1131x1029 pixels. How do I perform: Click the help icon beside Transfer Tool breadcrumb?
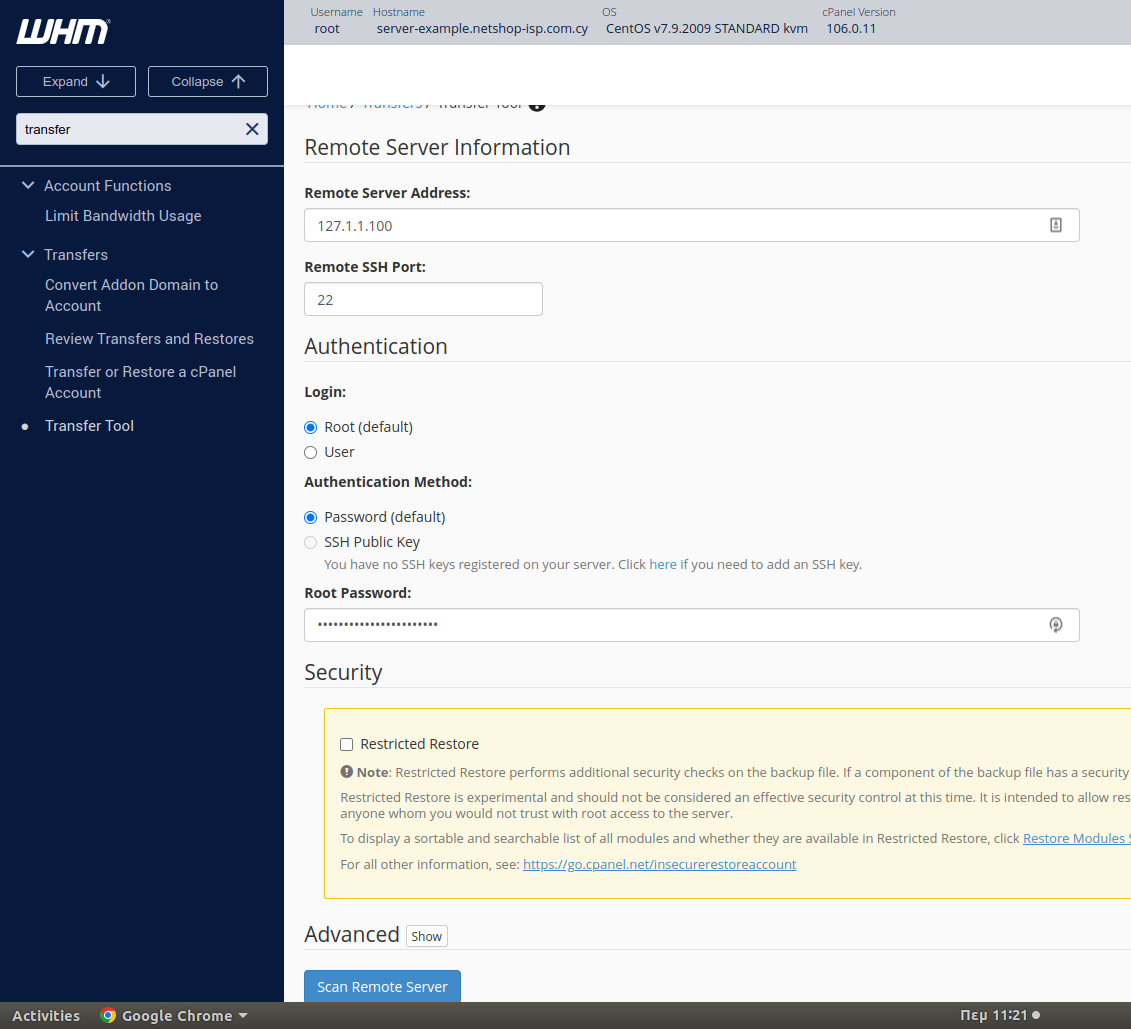point(537,106)
